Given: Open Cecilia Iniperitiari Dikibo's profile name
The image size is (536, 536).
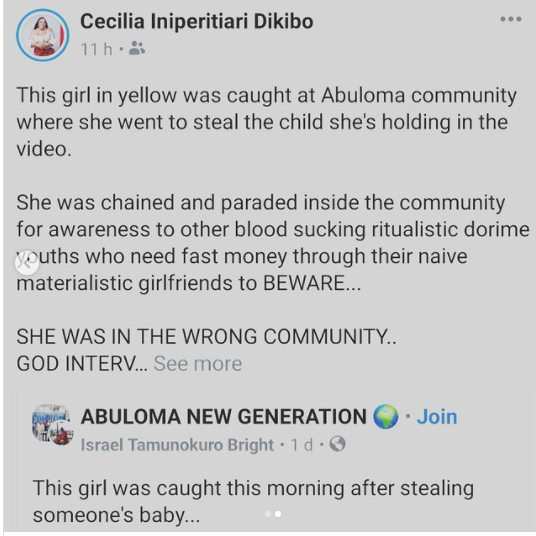Looking at the screenshot, I should click(197, 21).
